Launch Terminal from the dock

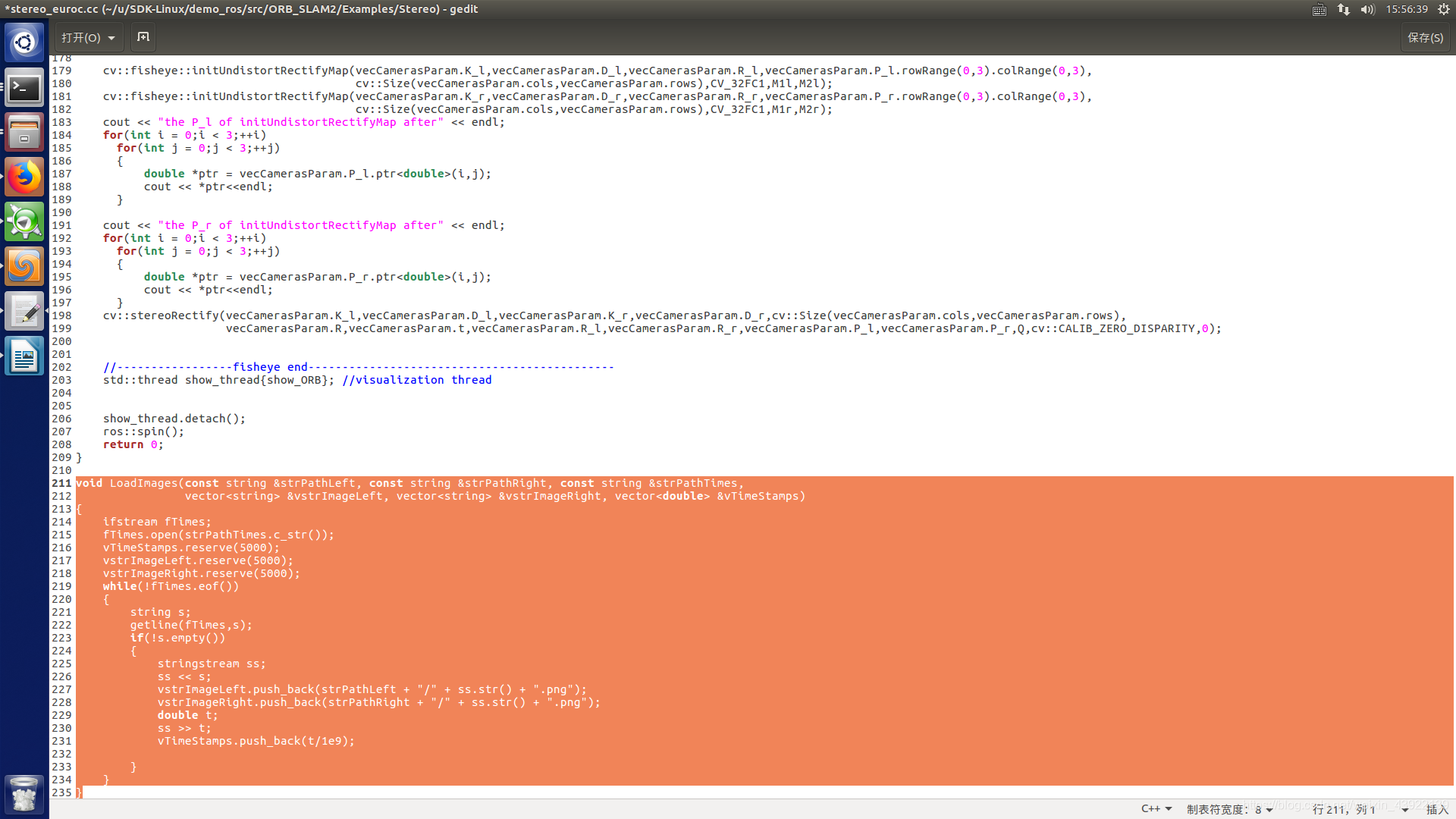pyautogui.click(x=24, y=88)
